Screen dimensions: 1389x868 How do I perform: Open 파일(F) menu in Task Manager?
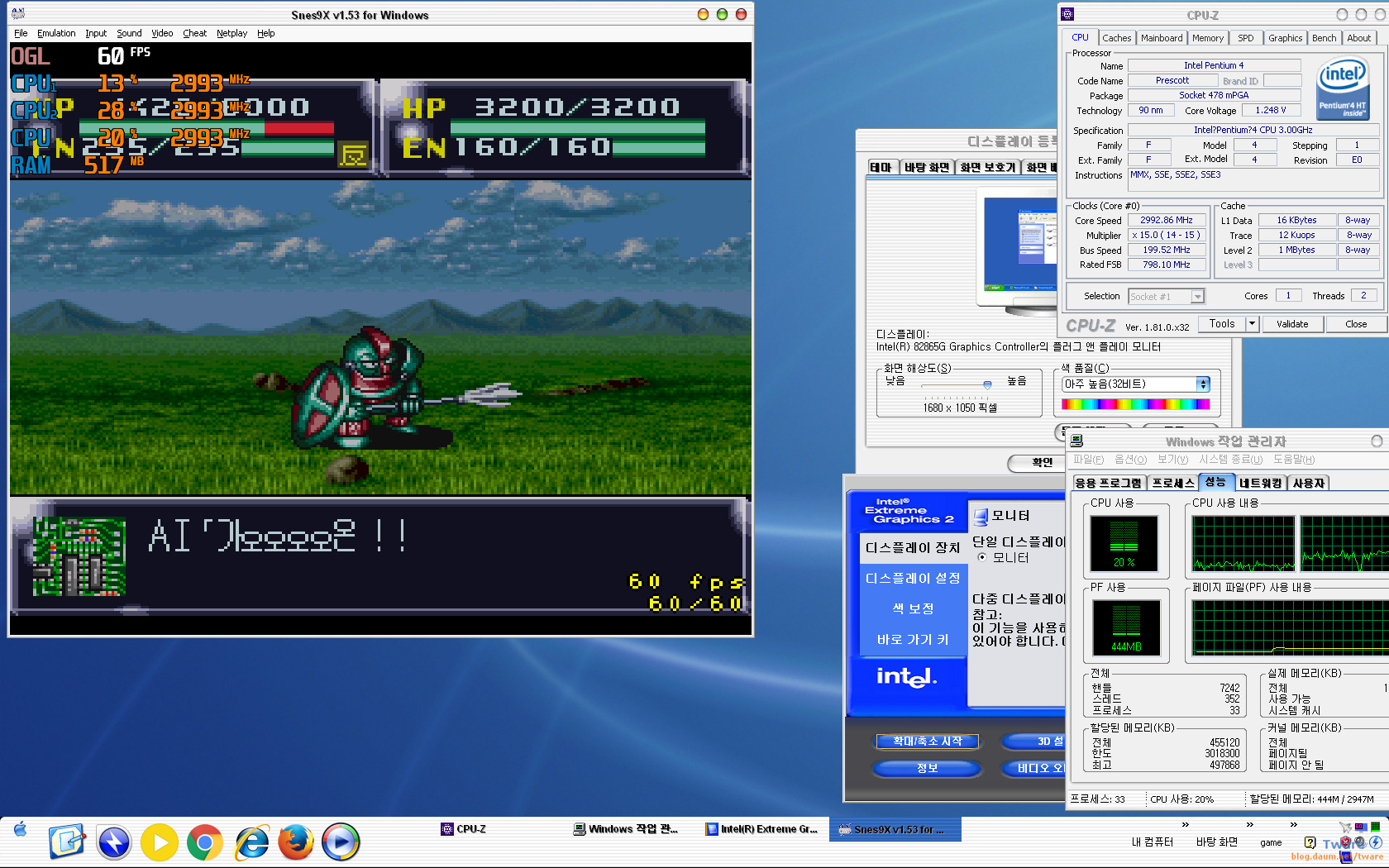click(1088, 460)
